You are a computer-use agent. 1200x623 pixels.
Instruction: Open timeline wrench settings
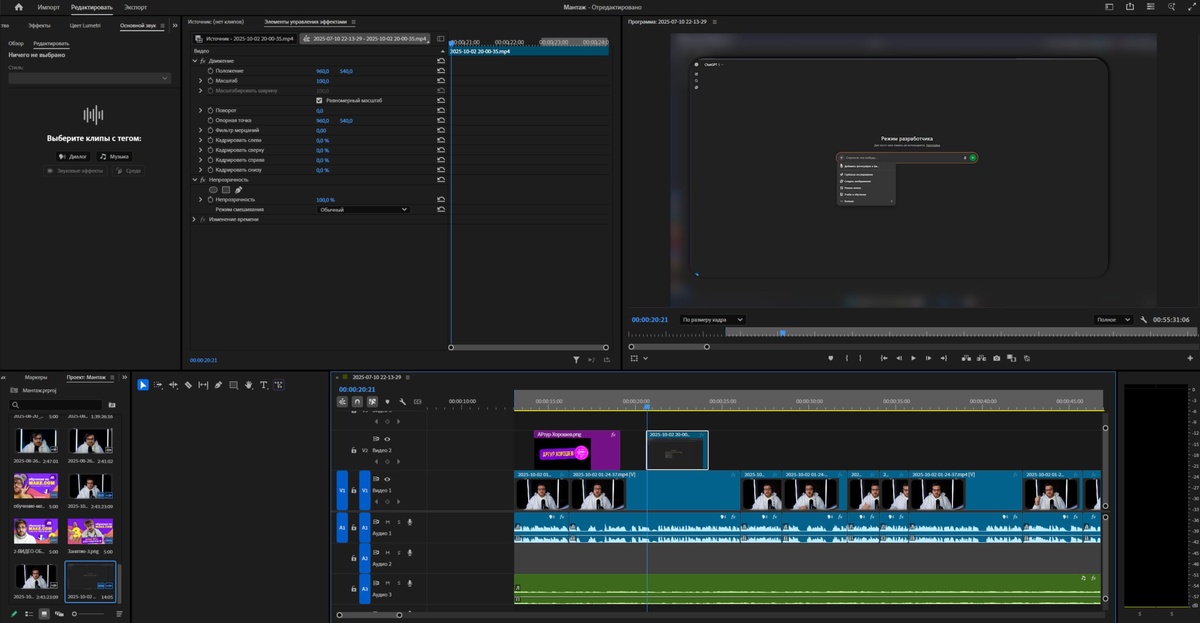(x=402, y=401)
